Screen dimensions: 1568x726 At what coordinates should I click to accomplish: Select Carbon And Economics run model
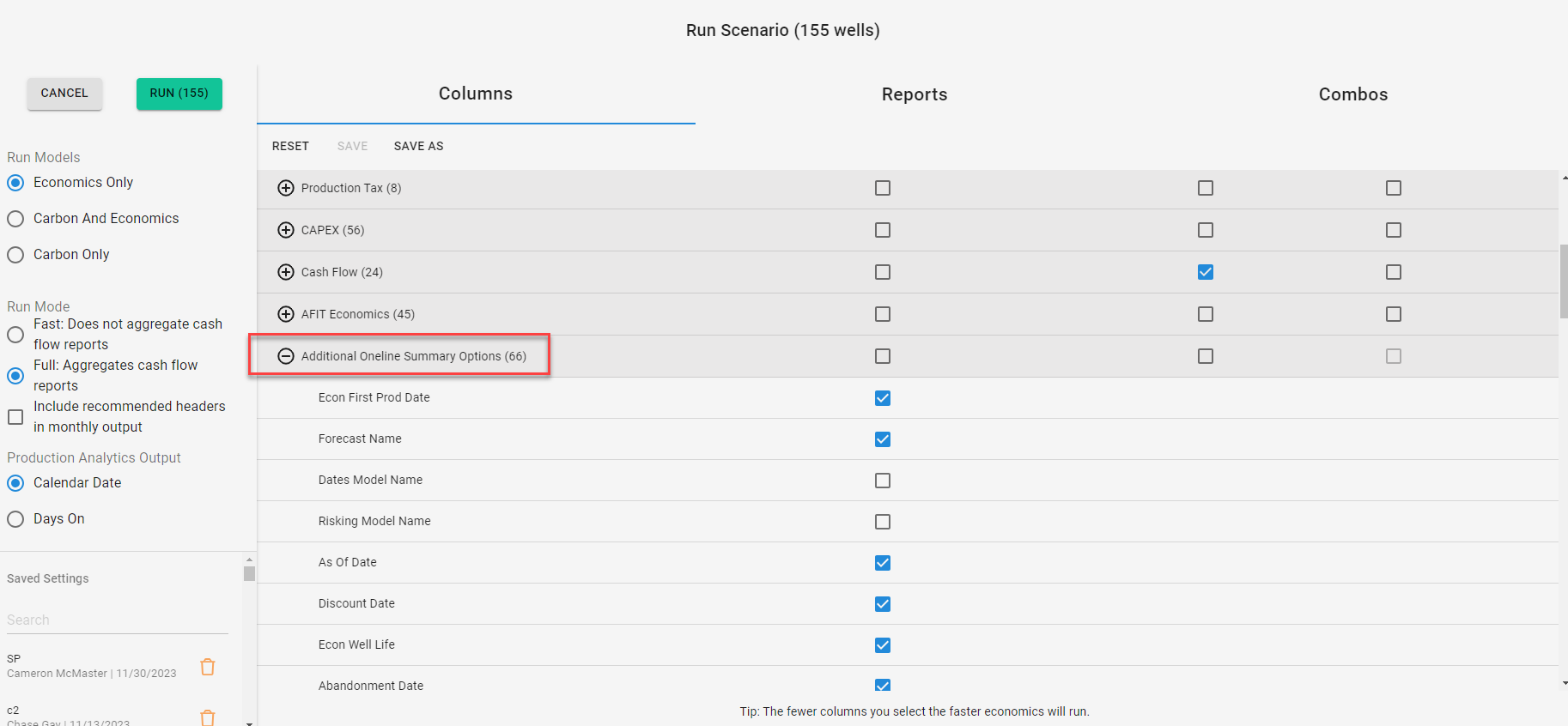coord(15,219)
